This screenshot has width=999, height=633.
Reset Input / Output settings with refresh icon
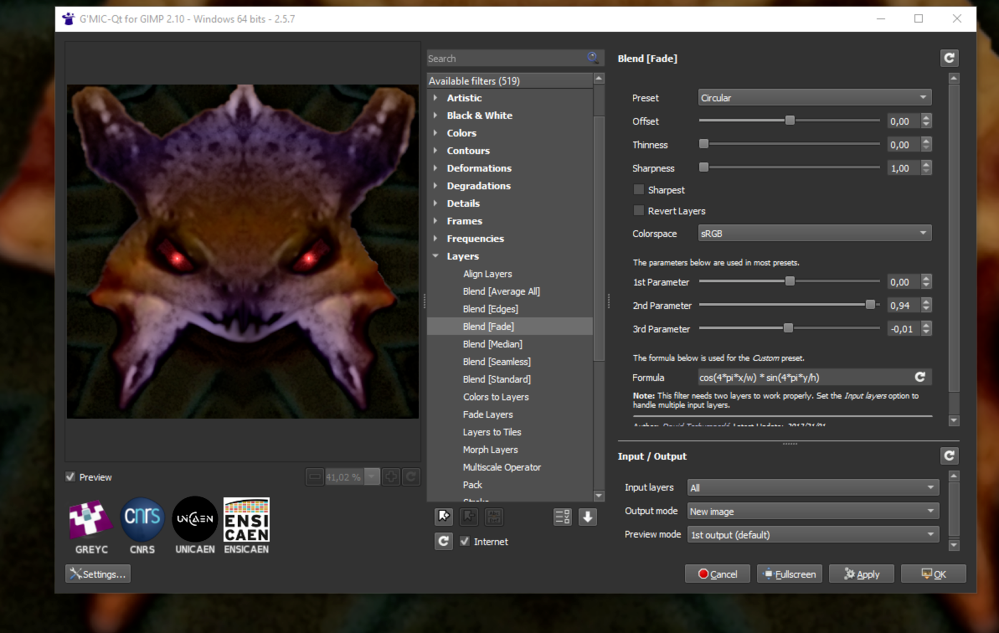click(949, 456)
